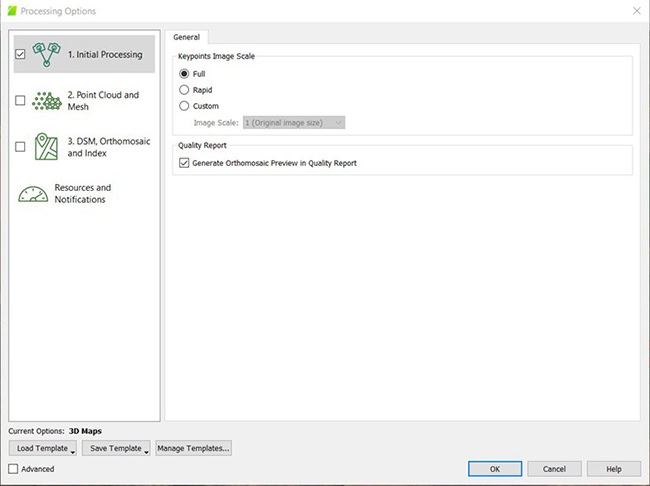Uncheck the Initial Processing step checkbox
The image size is (650, 486).
[20, 54]
